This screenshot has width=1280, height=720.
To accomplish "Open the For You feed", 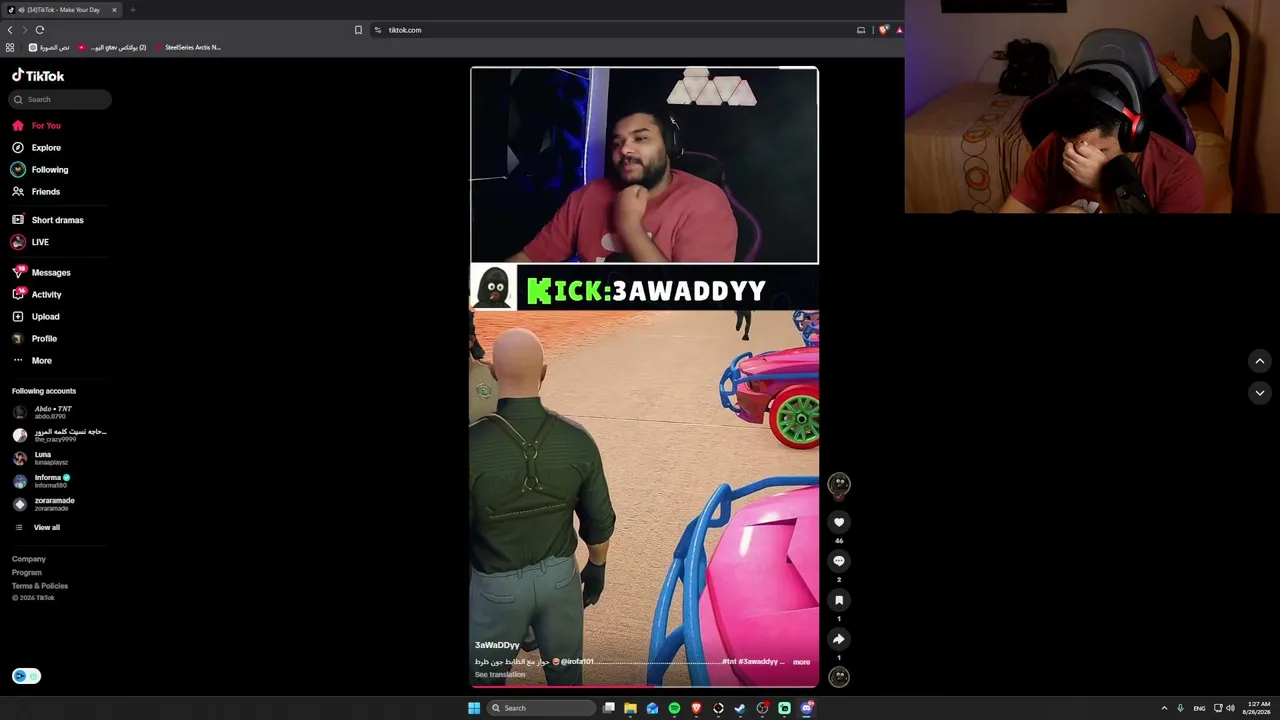I will (x=37, y=126).
